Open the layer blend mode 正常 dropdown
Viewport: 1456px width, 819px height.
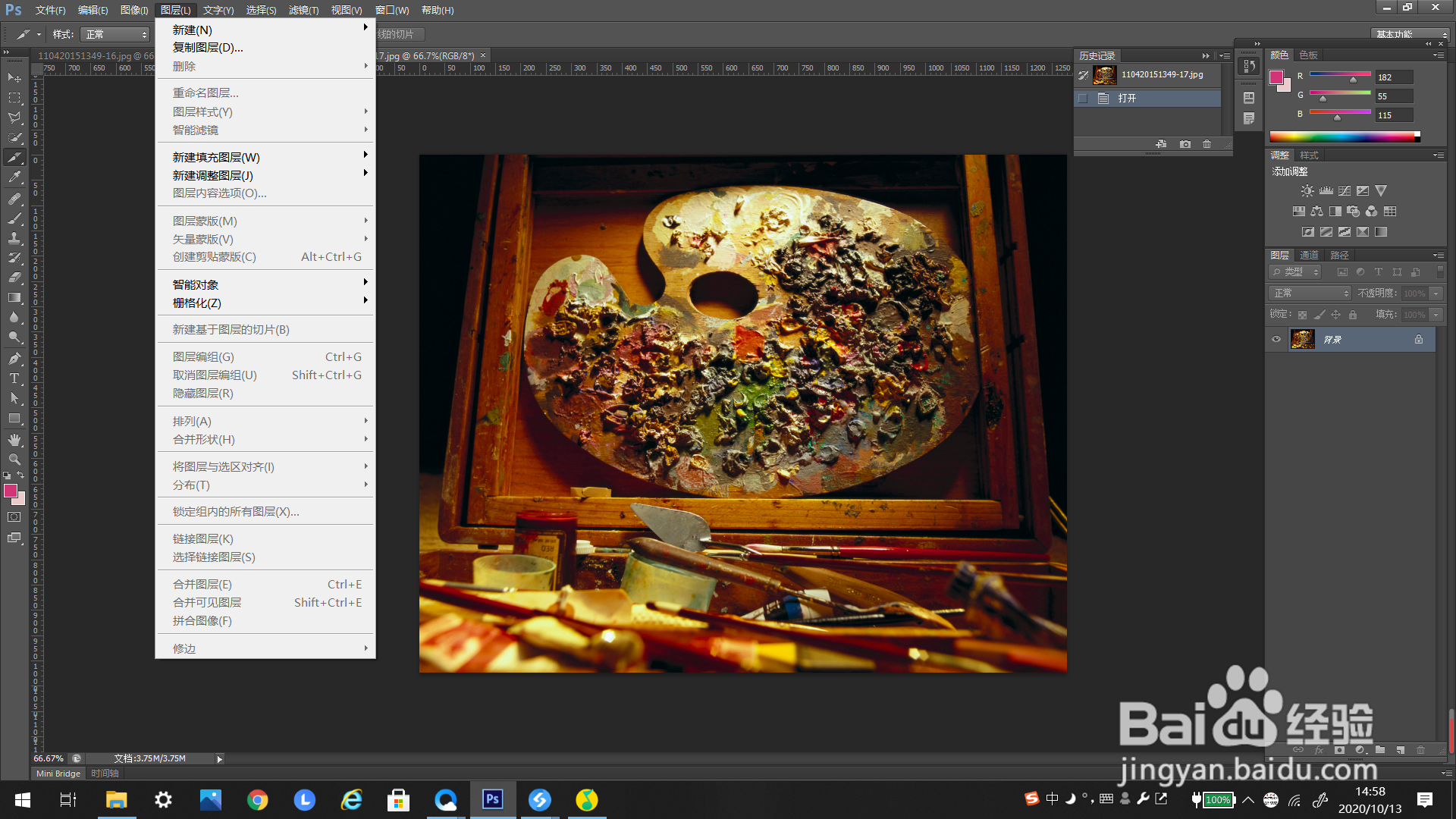[x=1310, y=293]
